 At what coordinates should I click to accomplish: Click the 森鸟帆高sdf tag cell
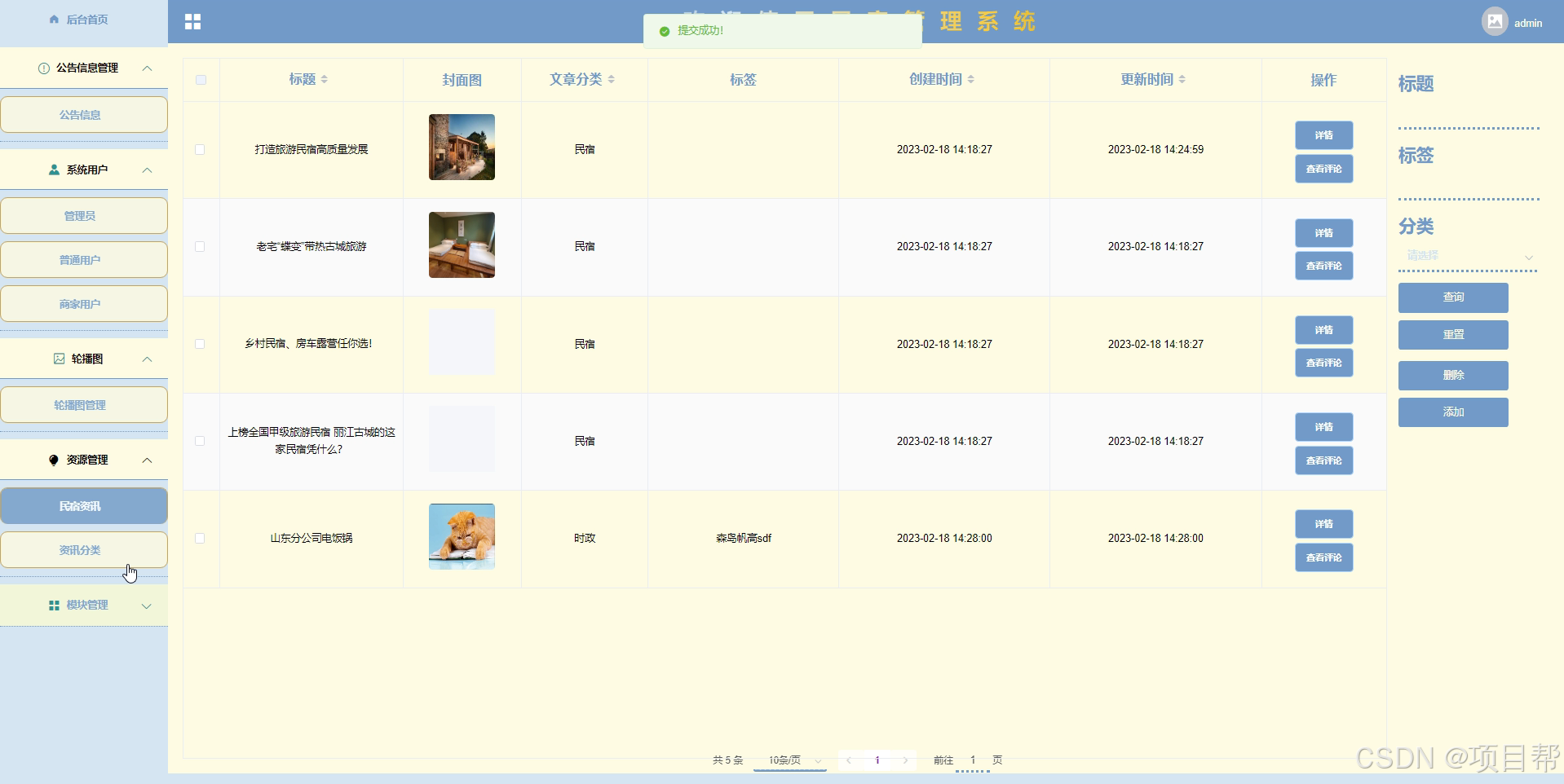pyautogui.click(x=744, y=539)
